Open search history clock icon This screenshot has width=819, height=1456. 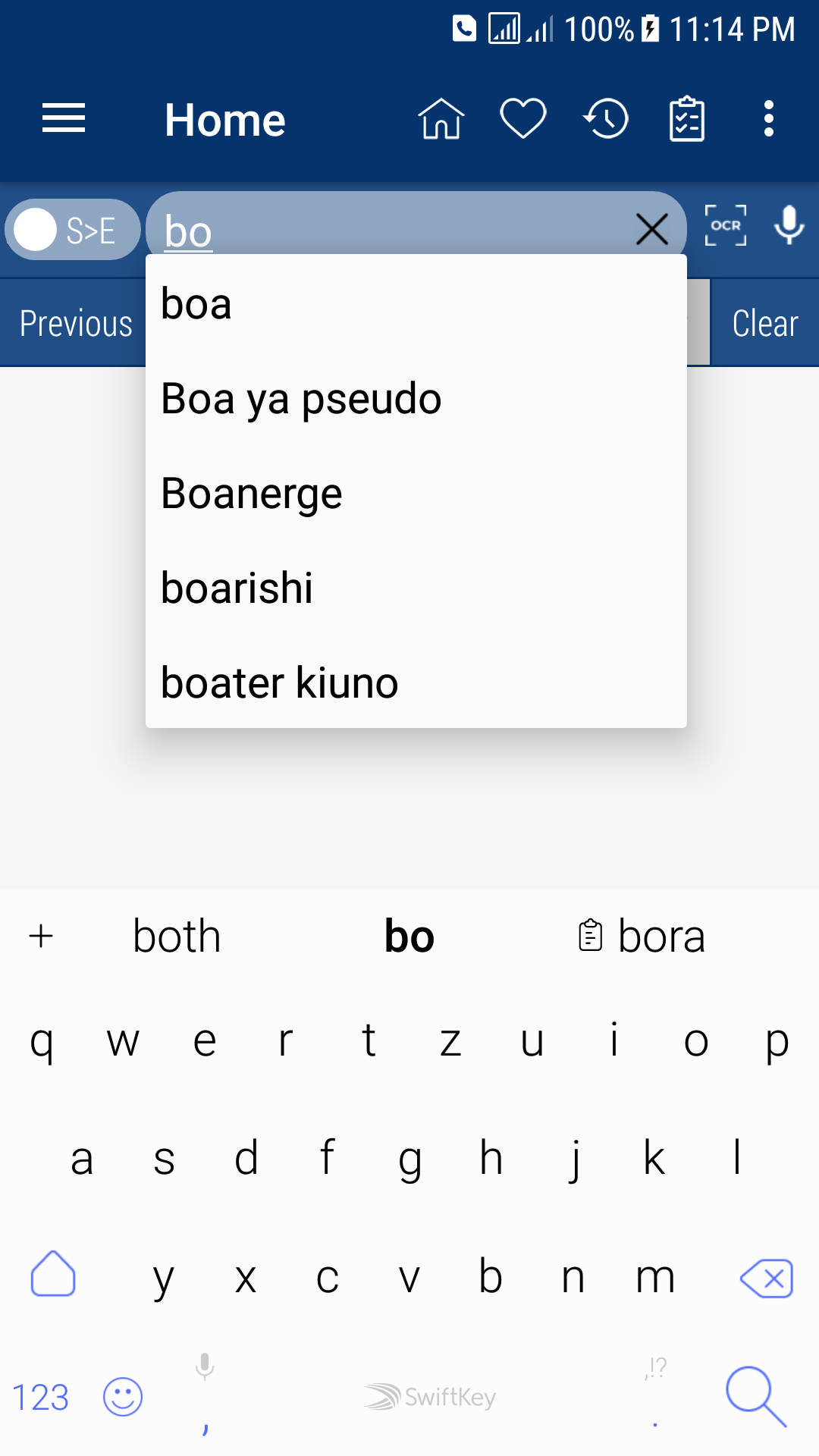606,119
